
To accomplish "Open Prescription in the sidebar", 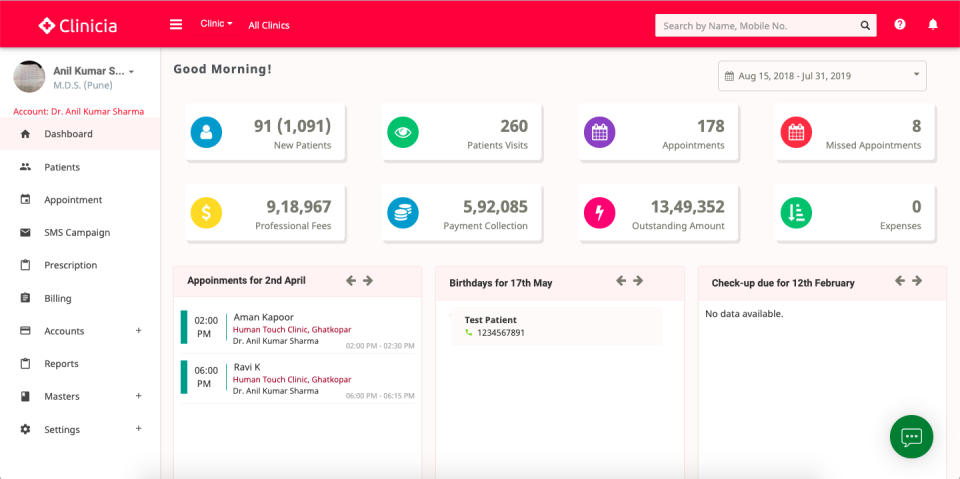I will click(80, 265).
